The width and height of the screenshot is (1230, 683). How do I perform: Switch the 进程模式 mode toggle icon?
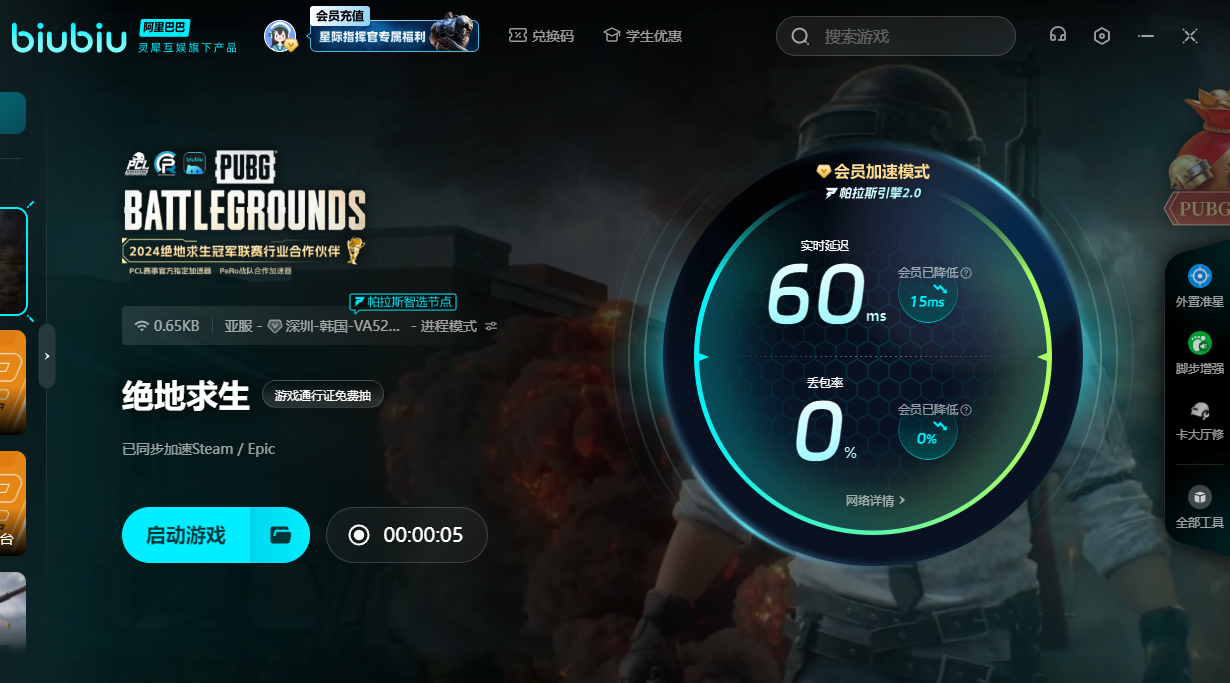point(491,326)
